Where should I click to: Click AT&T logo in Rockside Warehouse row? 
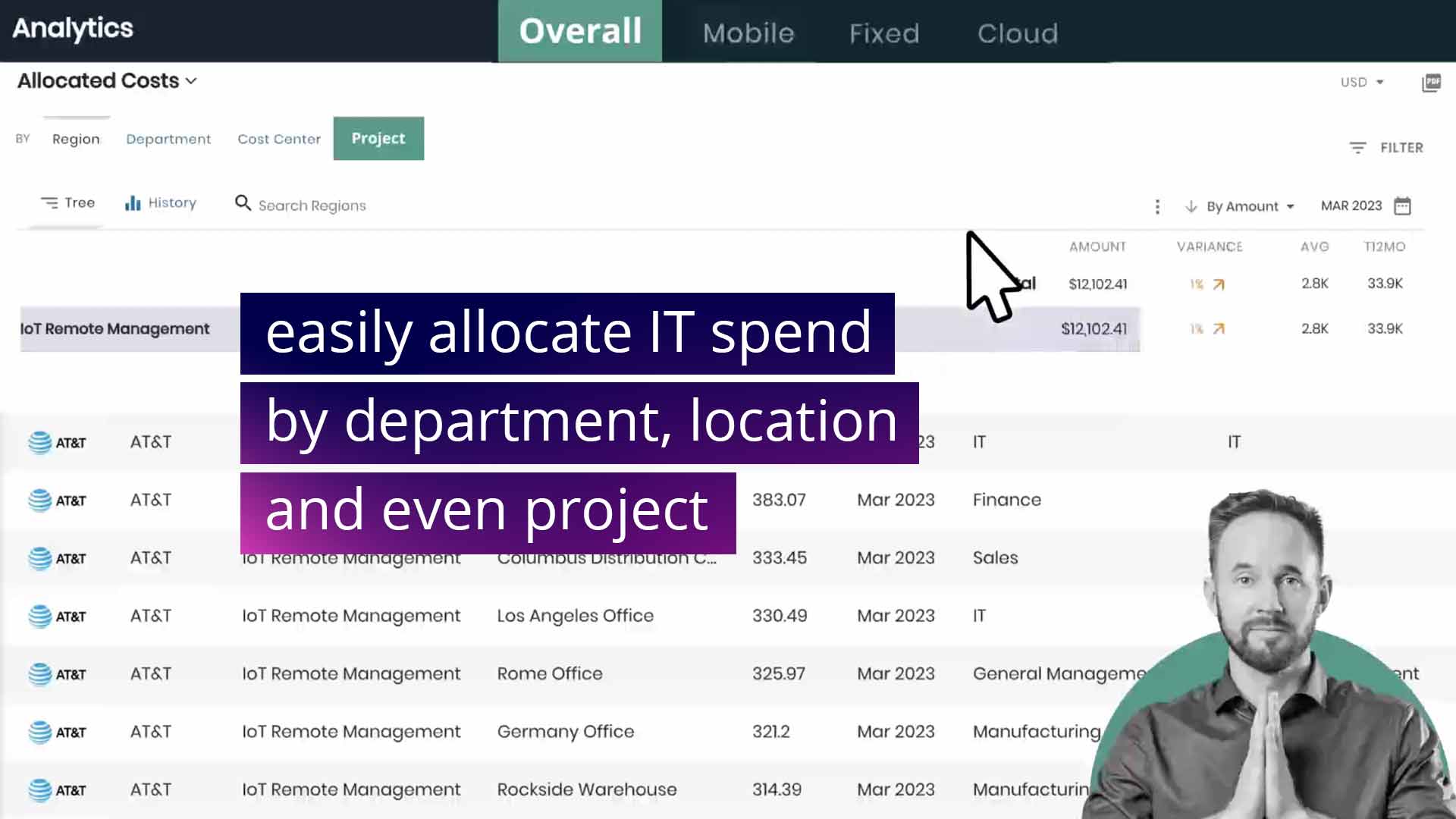(x=57, y=790)
